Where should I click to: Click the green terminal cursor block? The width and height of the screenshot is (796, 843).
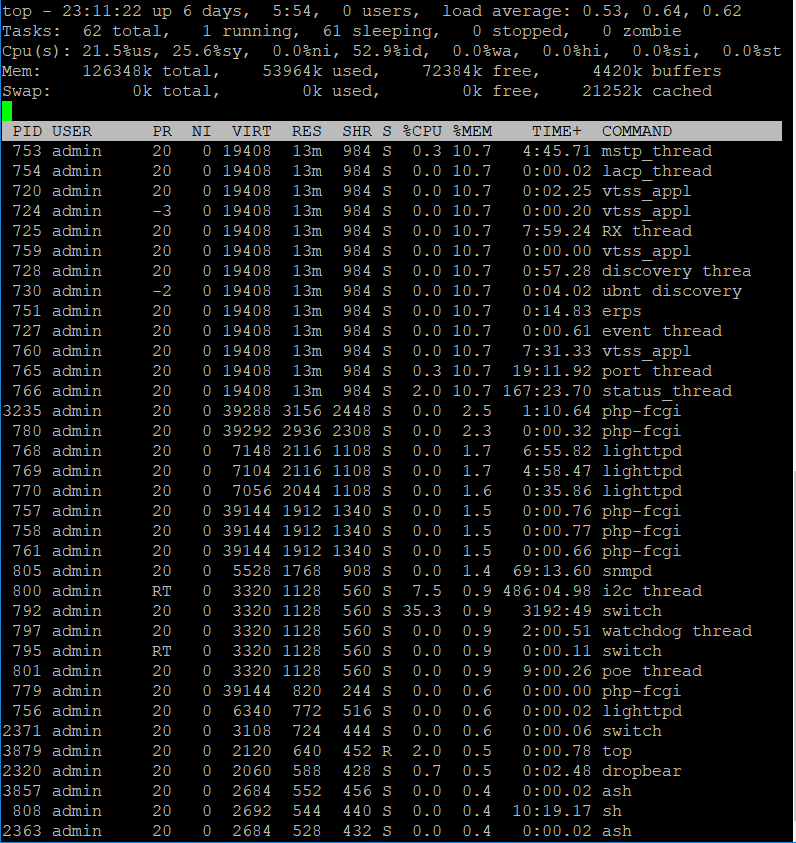[8, 111]
